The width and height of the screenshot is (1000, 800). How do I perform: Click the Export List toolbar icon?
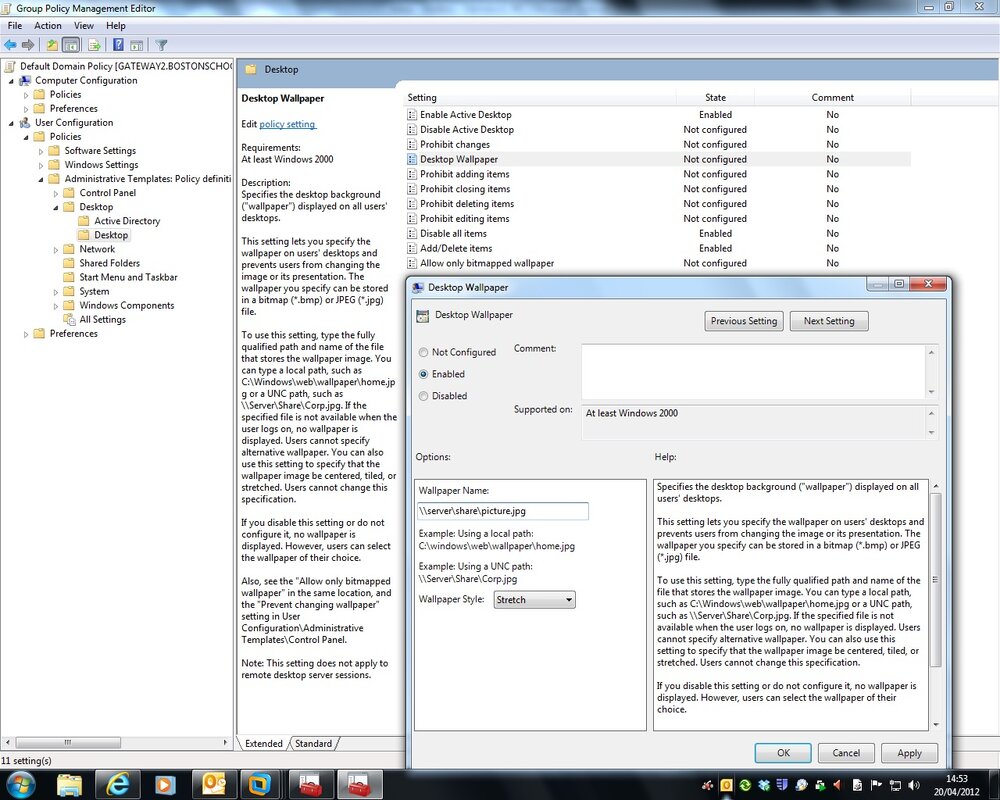point(94,45)
